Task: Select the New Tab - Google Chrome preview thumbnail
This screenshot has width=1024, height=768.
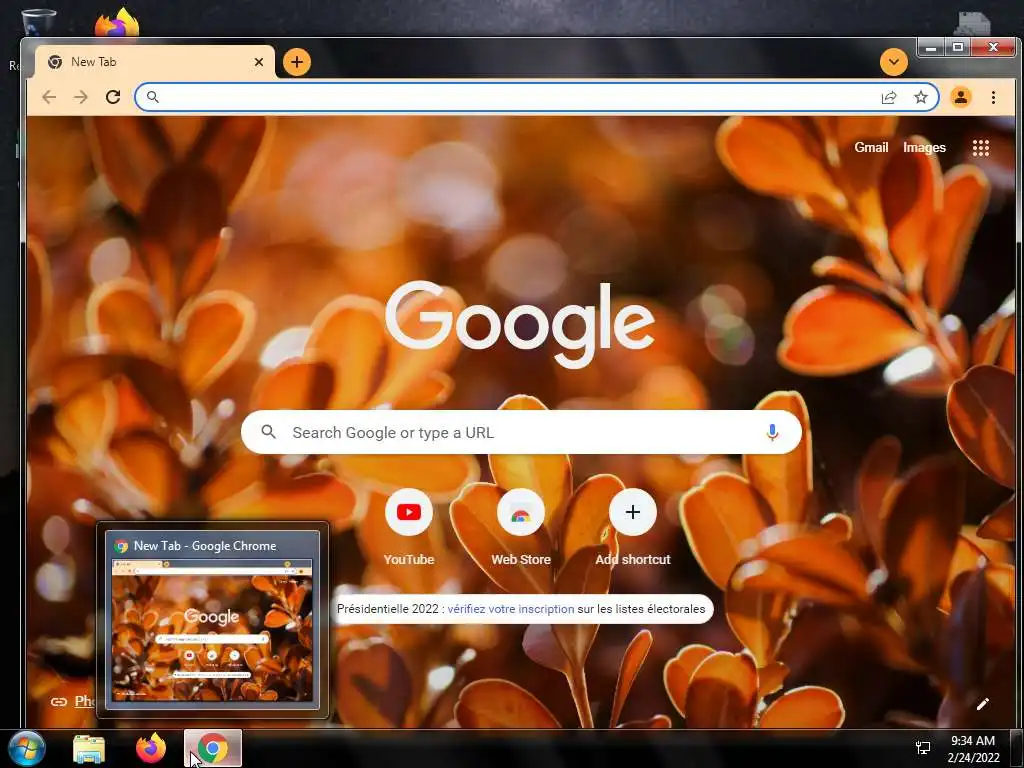Action: 212,620
